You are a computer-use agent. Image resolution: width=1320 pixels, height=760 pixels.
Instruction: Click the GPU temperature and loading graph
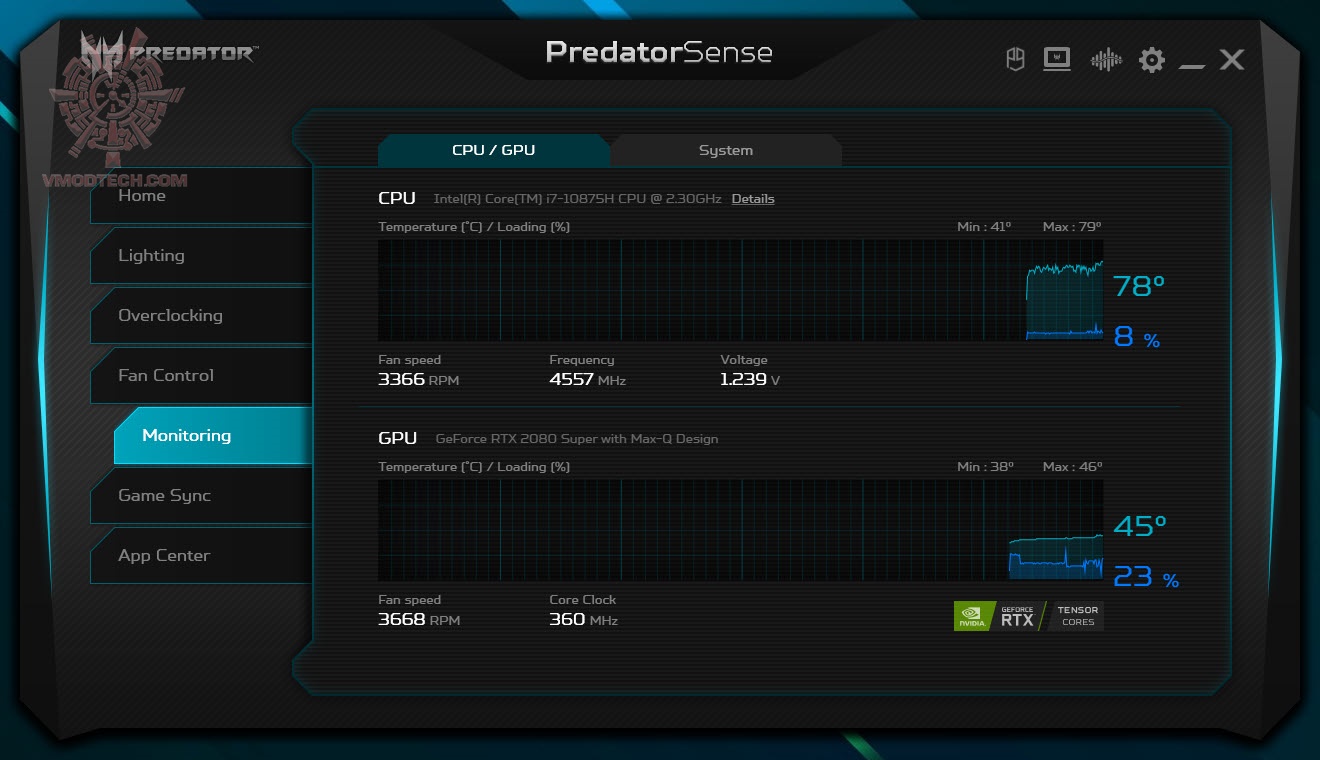coord(741,530)
